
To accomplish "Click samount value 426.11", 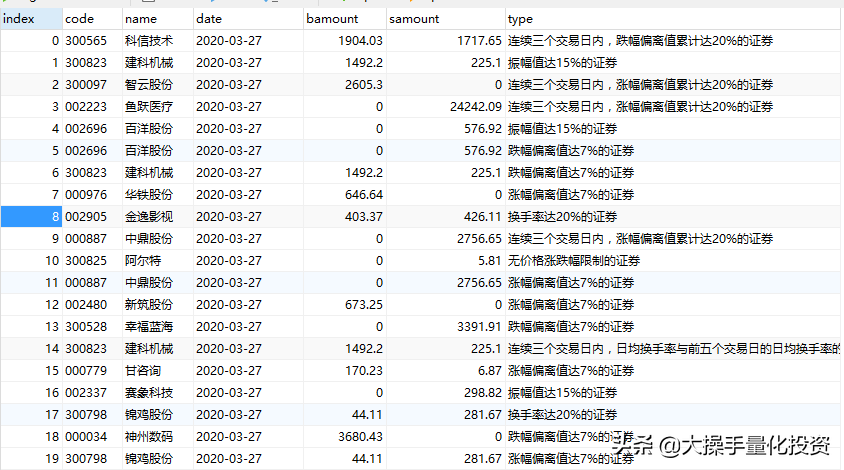I will click(x=483, y=216).
